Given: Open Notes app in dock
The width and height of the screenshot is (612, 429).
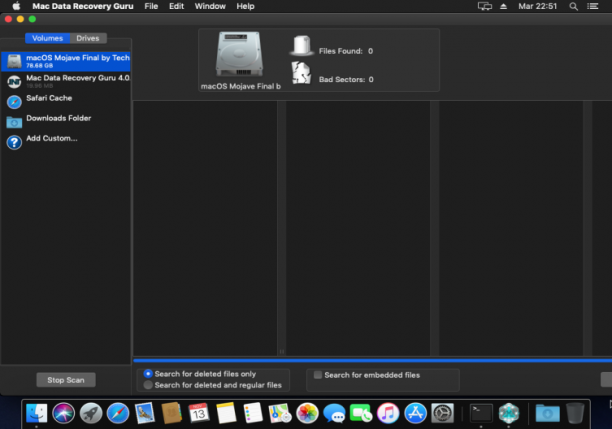Looking at the screenshot, I should (x=226, y=413).
